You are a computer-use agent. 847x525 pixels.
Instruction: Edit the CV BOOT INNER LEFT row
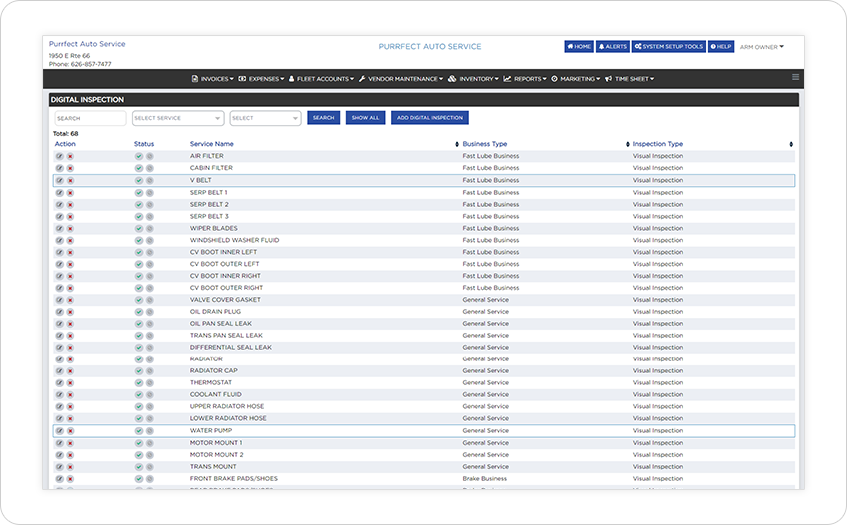click(59, 252)
